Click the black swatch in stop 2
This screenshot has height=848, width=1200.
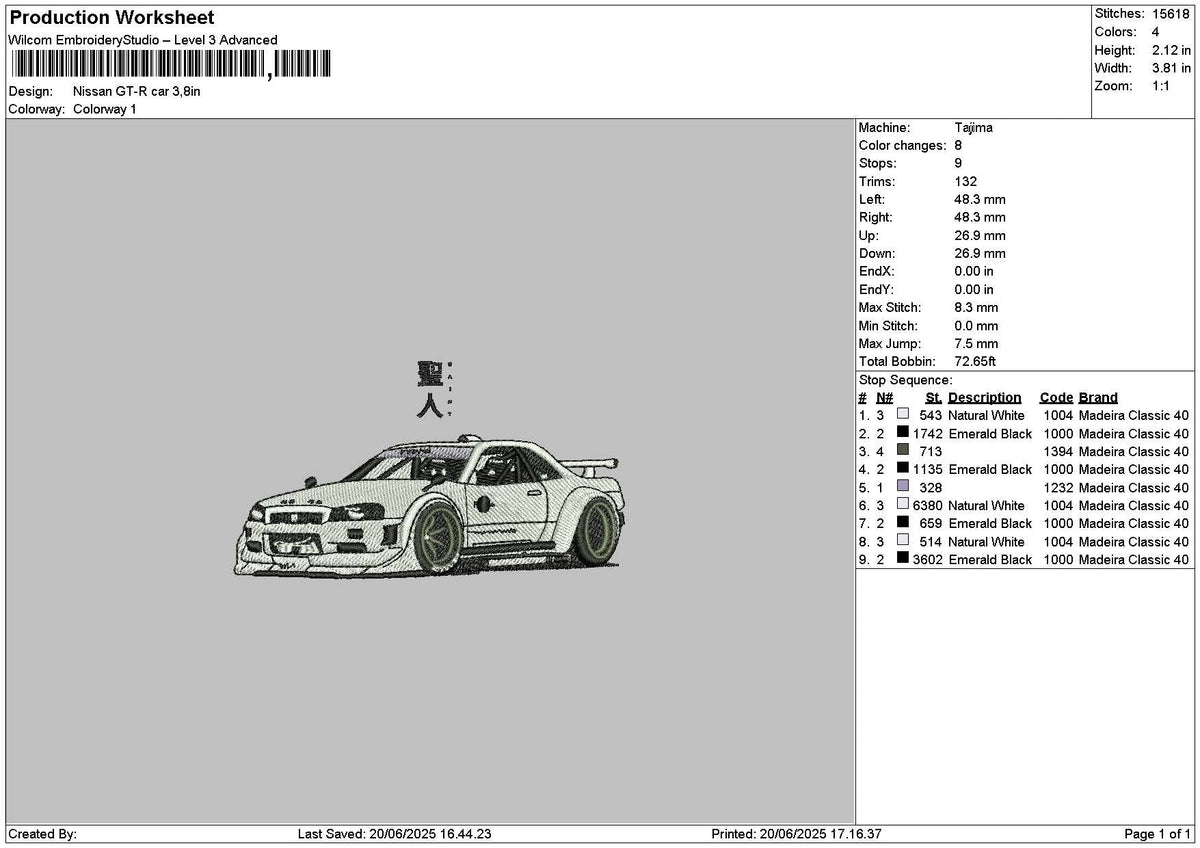pyautogui.click(x=903, y=433)
